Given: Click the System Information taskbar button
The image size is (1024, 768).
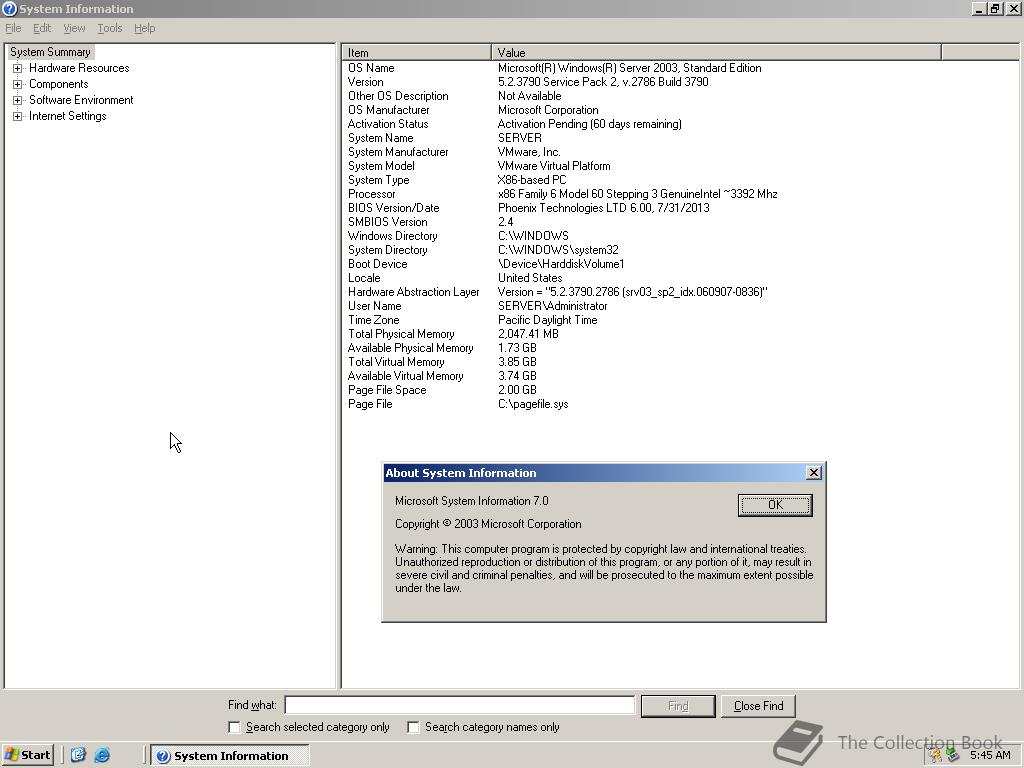Looking at the screenshot, I should click(x=230, y=756).
